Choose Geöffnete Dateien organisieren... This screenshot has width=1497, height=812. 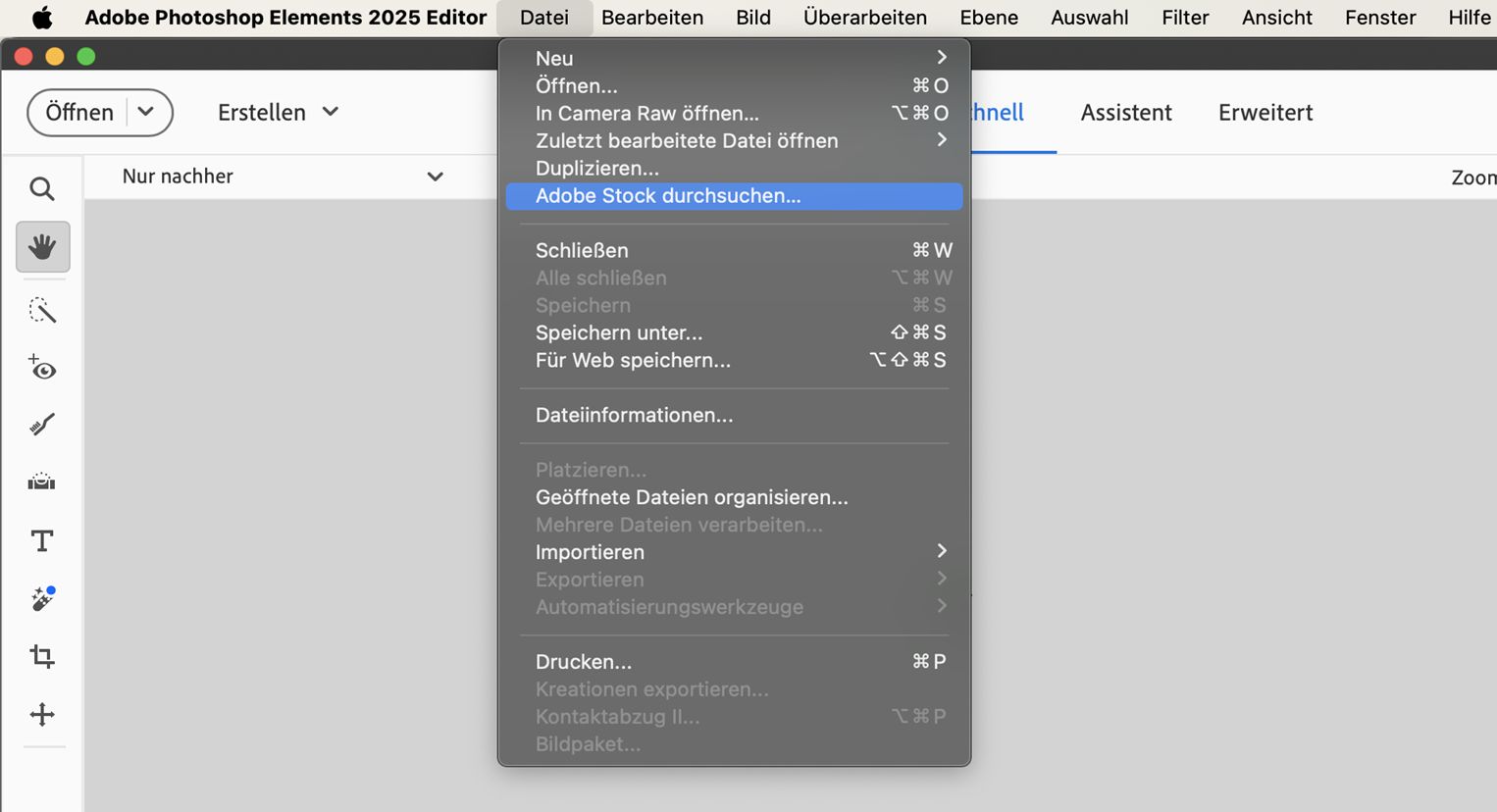click(x=734, y=497)
